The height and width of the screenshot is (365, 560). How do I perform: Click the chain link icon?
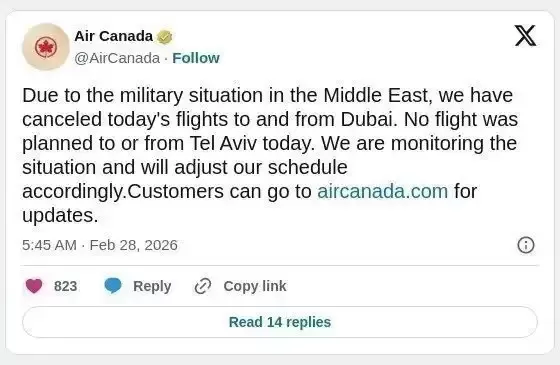coord(203,286)
